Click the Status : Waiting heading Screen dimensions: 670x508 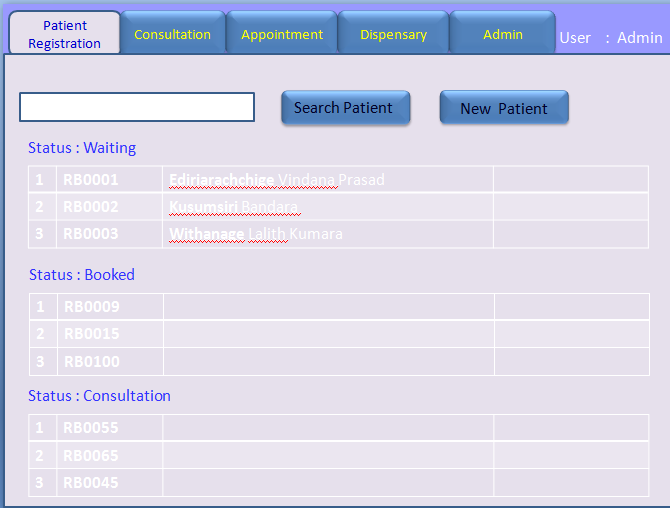tap(82, 148)
